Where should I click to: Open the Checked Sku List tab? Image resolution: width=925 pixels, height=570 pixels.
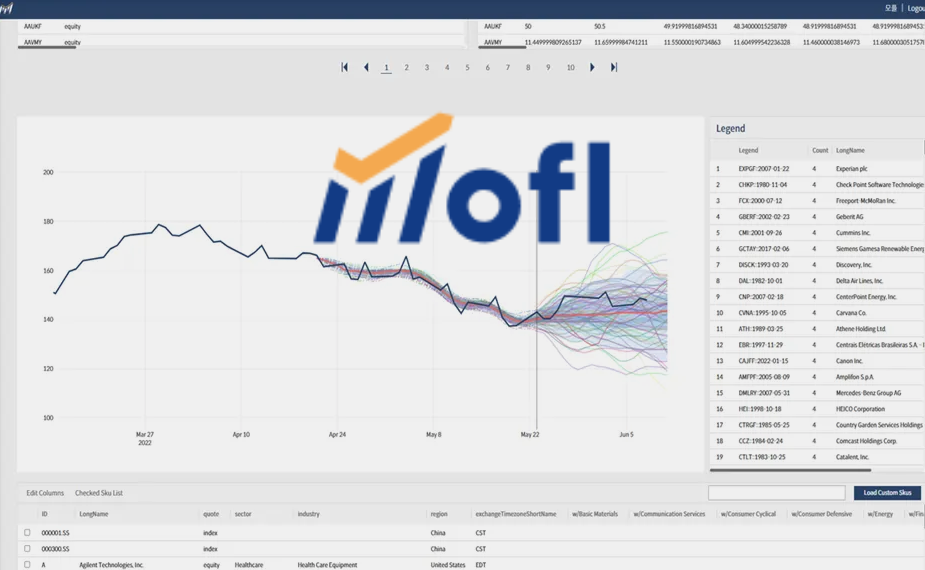coord(99,493)
